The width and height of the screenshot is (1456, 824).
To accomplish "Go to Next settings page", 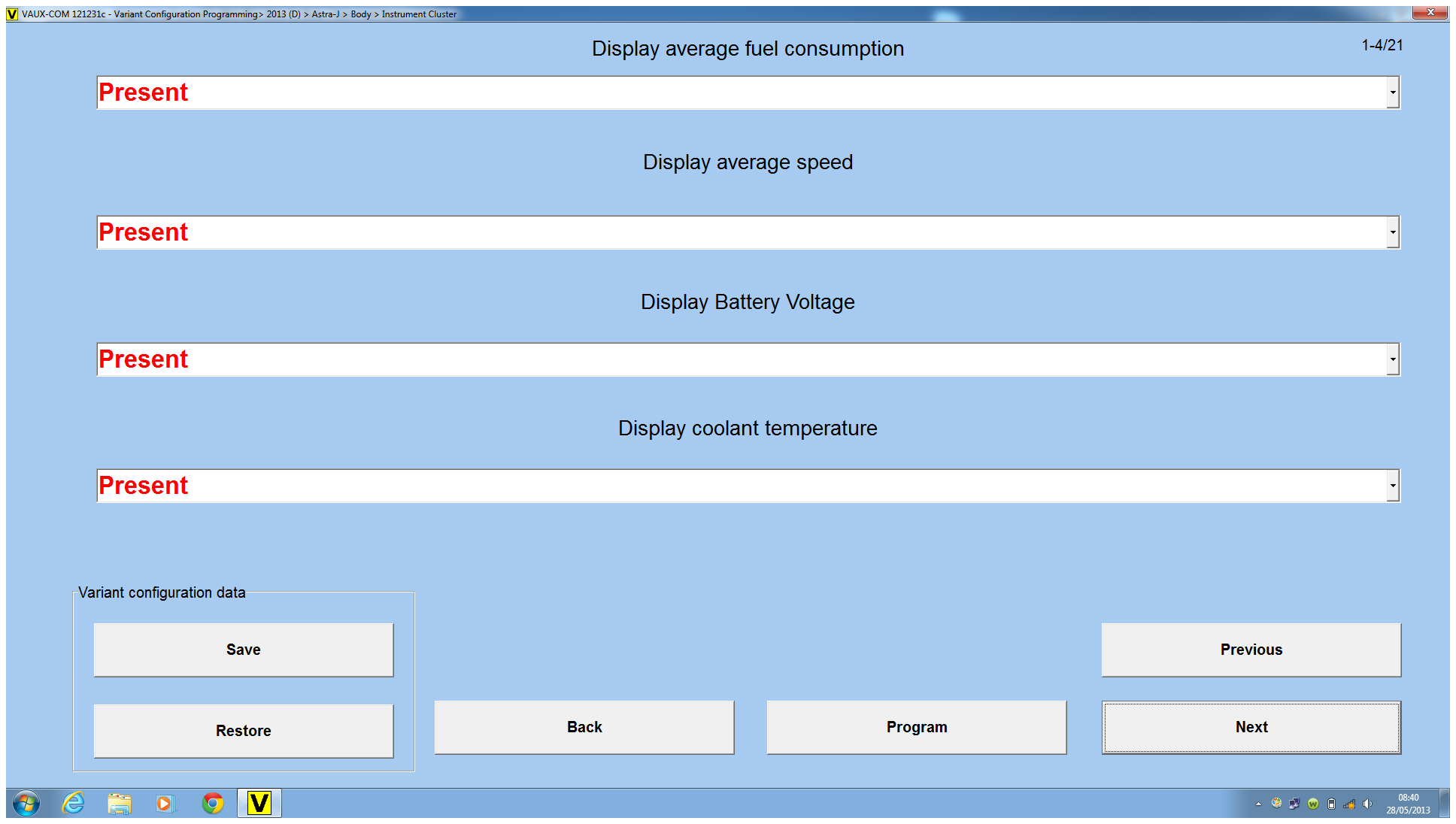I will [1251, 727].
